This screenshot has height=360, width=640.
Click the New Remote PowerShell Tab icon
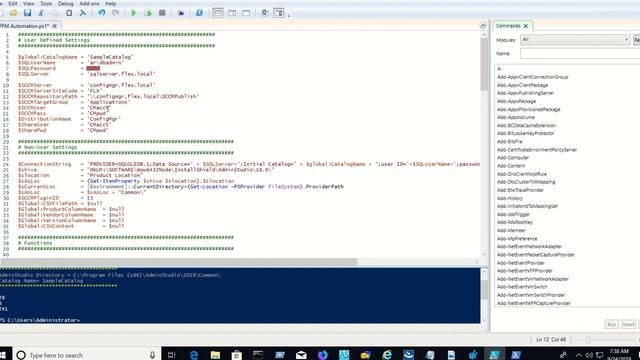coord(180,13)
